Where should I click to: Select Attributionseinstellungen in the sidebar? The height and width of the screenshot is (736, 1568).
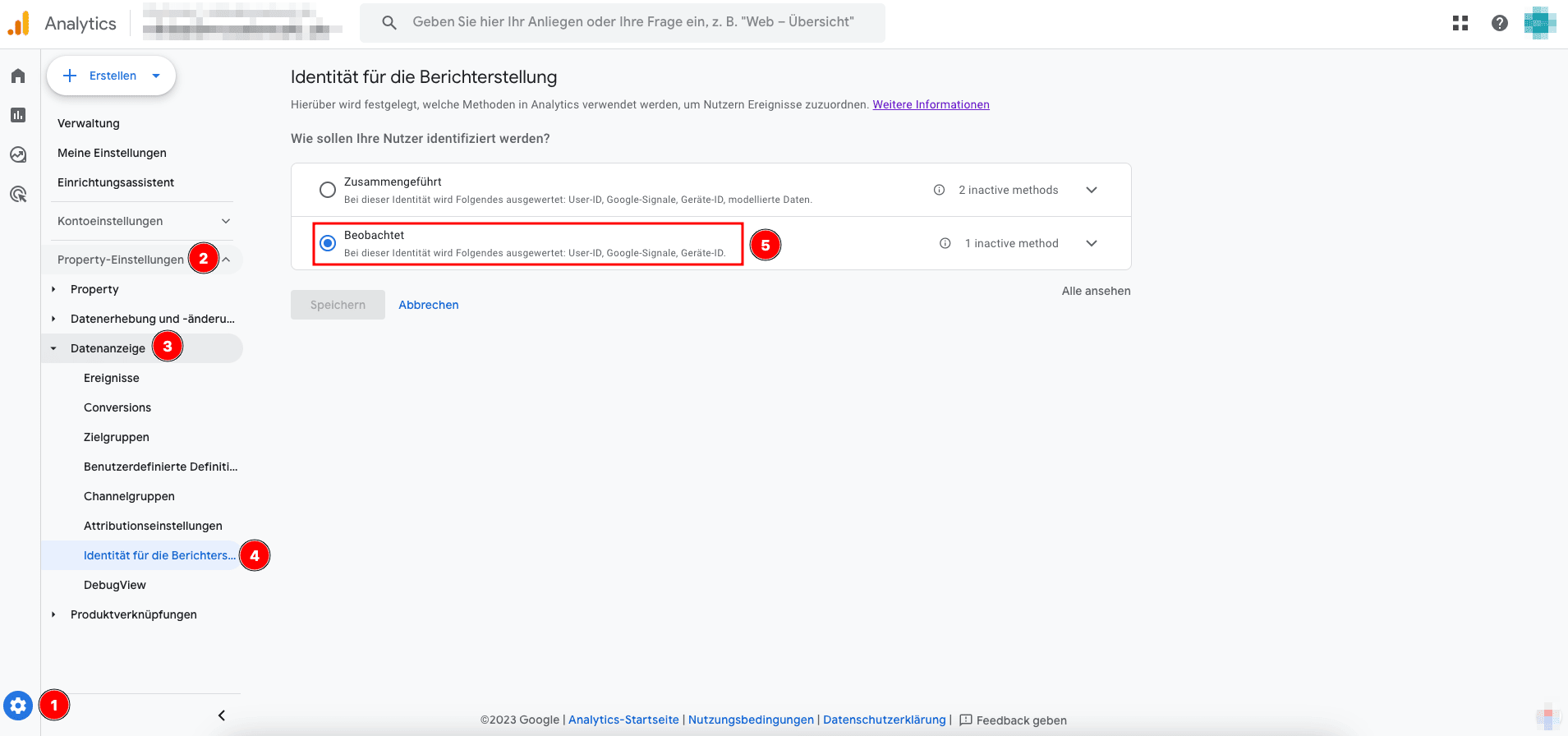tap(153, 526)
